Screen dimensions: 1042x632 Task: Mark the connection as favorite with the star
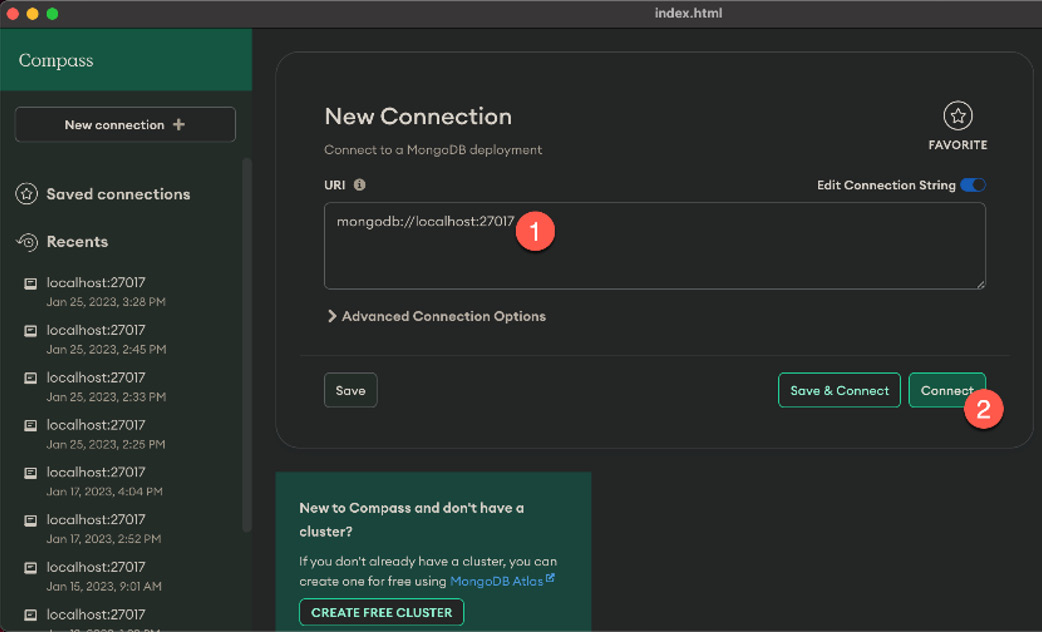pos(958,116)
